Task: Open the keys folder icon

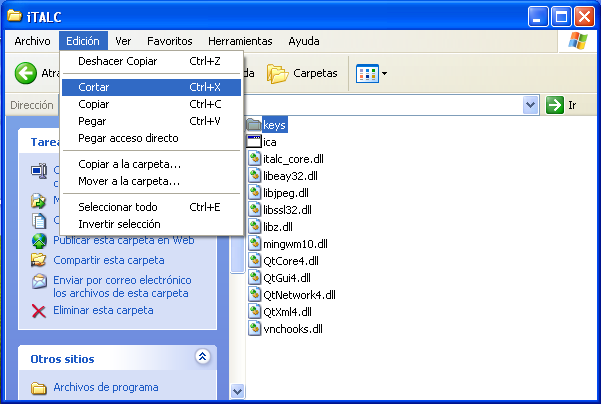Action: pos(254,125)
